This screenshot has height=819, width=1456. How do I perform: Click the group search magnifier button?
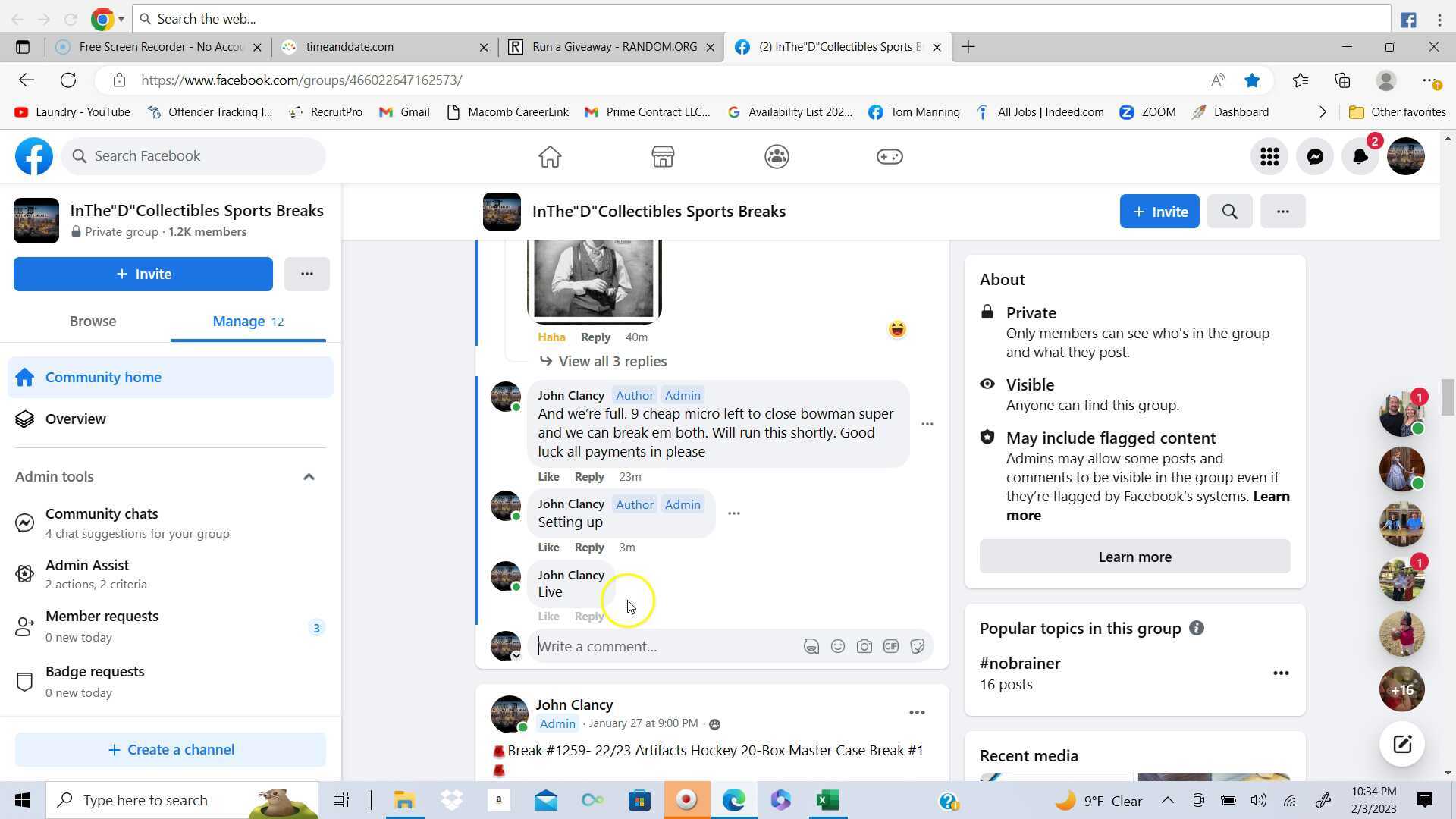click(1229, 212)
